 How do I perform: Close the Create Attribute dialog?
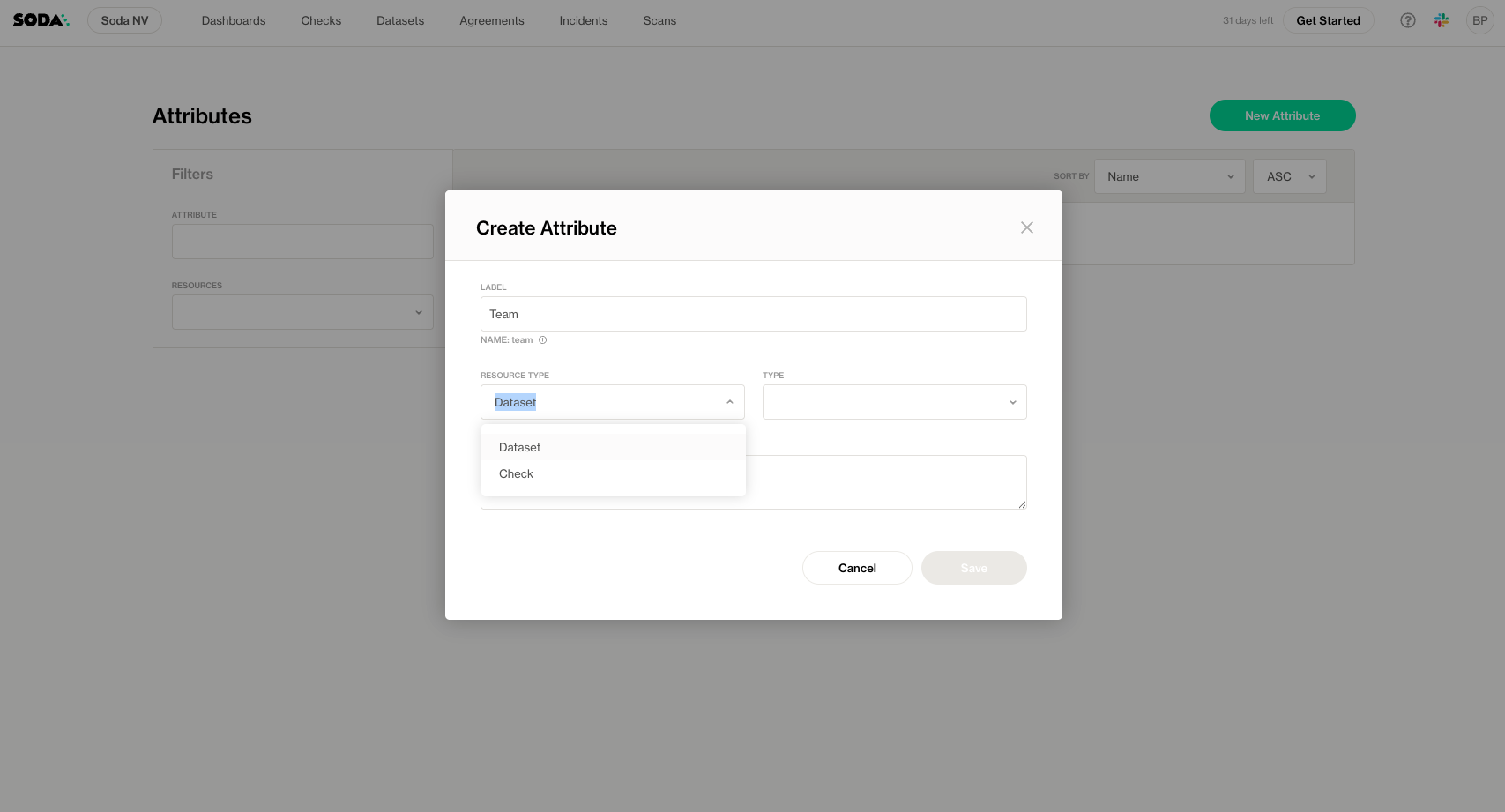(1026, 227)
